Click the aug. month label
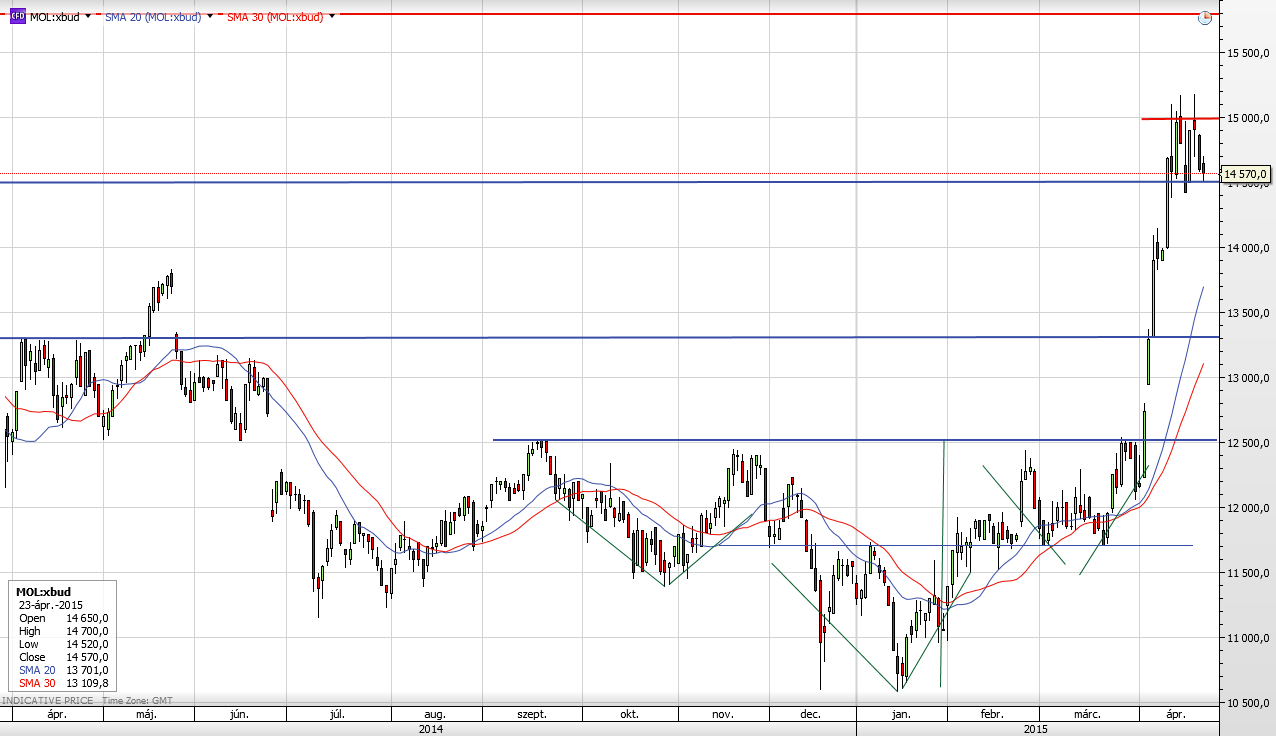Viewport: 1276px width, 736px height. [x=434, y=715]
